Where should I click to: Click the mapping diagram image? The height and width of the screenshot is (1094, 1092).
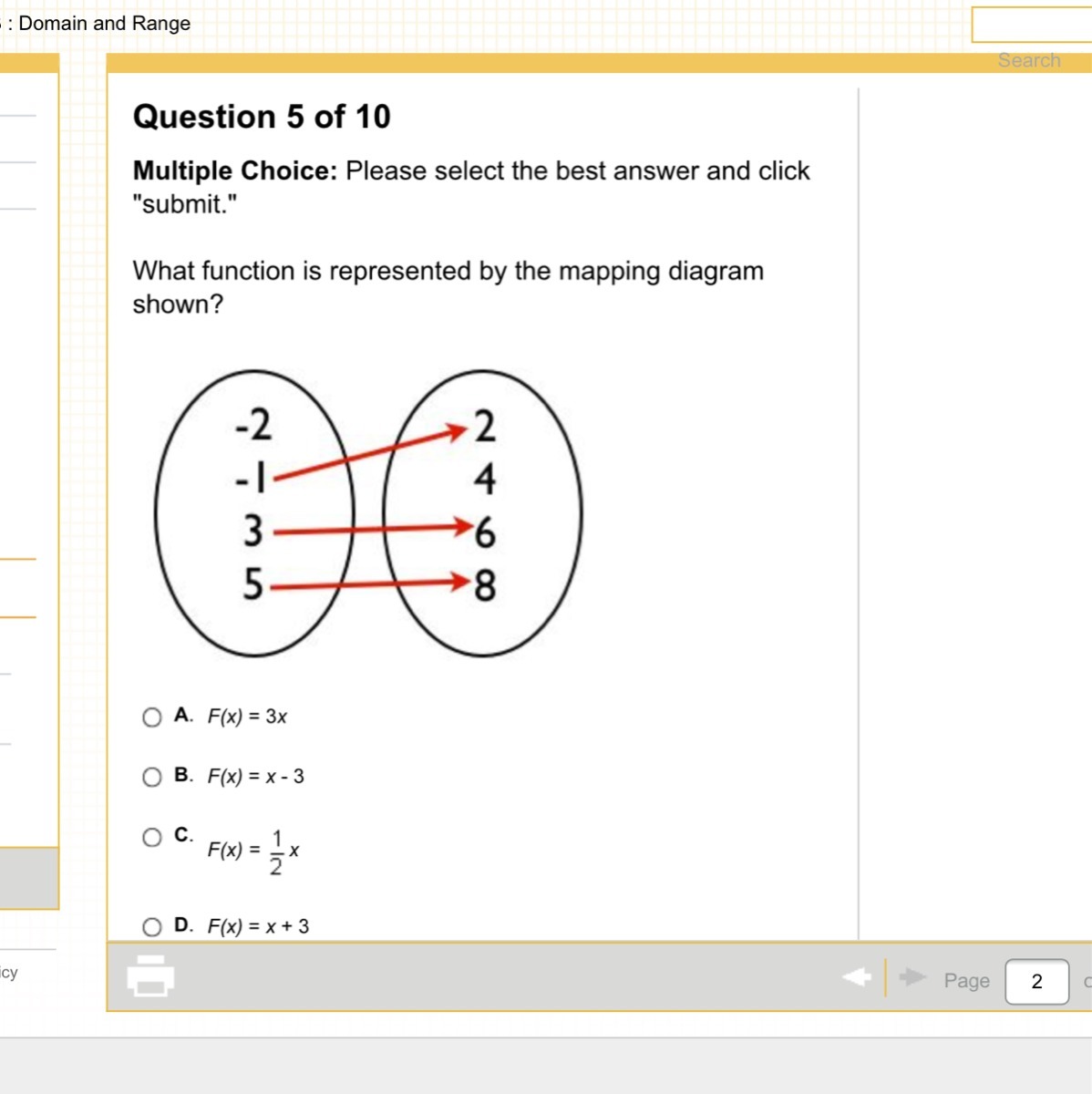point(368,513)
